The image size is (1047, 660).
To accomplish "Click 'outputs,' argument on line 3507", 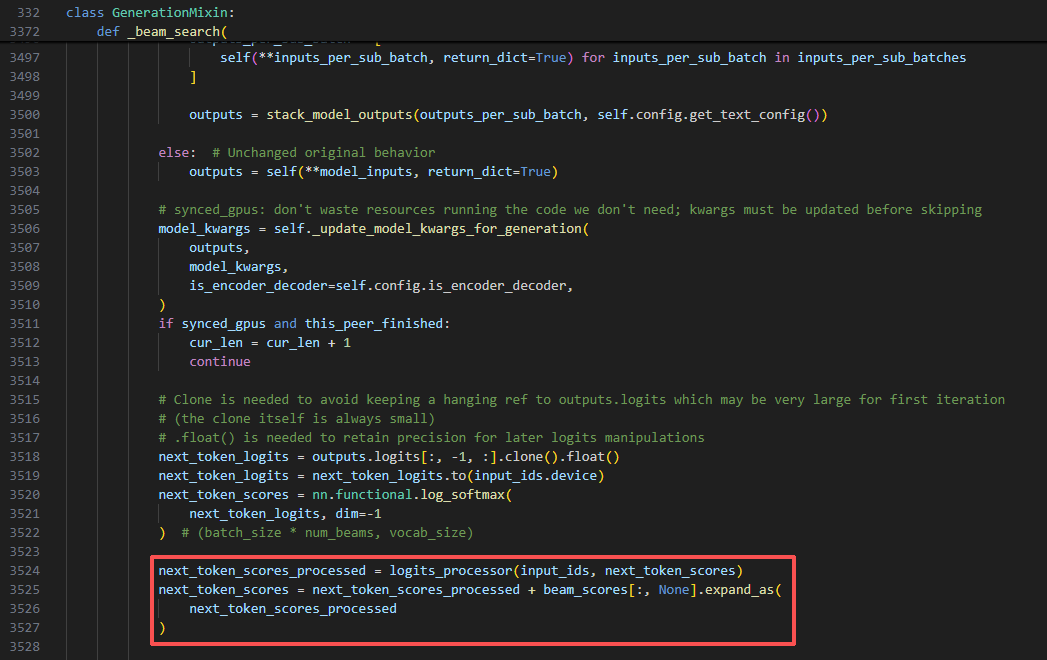I will tap(219, 248).
